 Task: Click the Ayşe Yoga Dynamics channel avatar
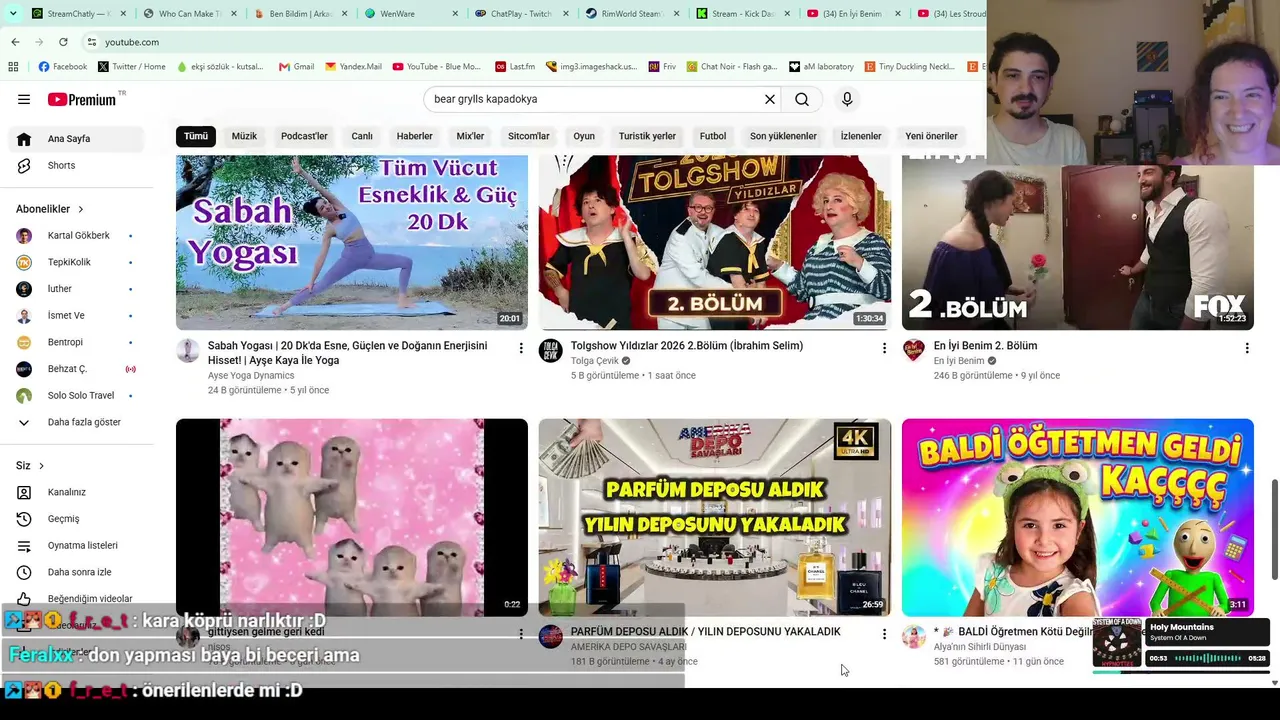coord(188,350)
